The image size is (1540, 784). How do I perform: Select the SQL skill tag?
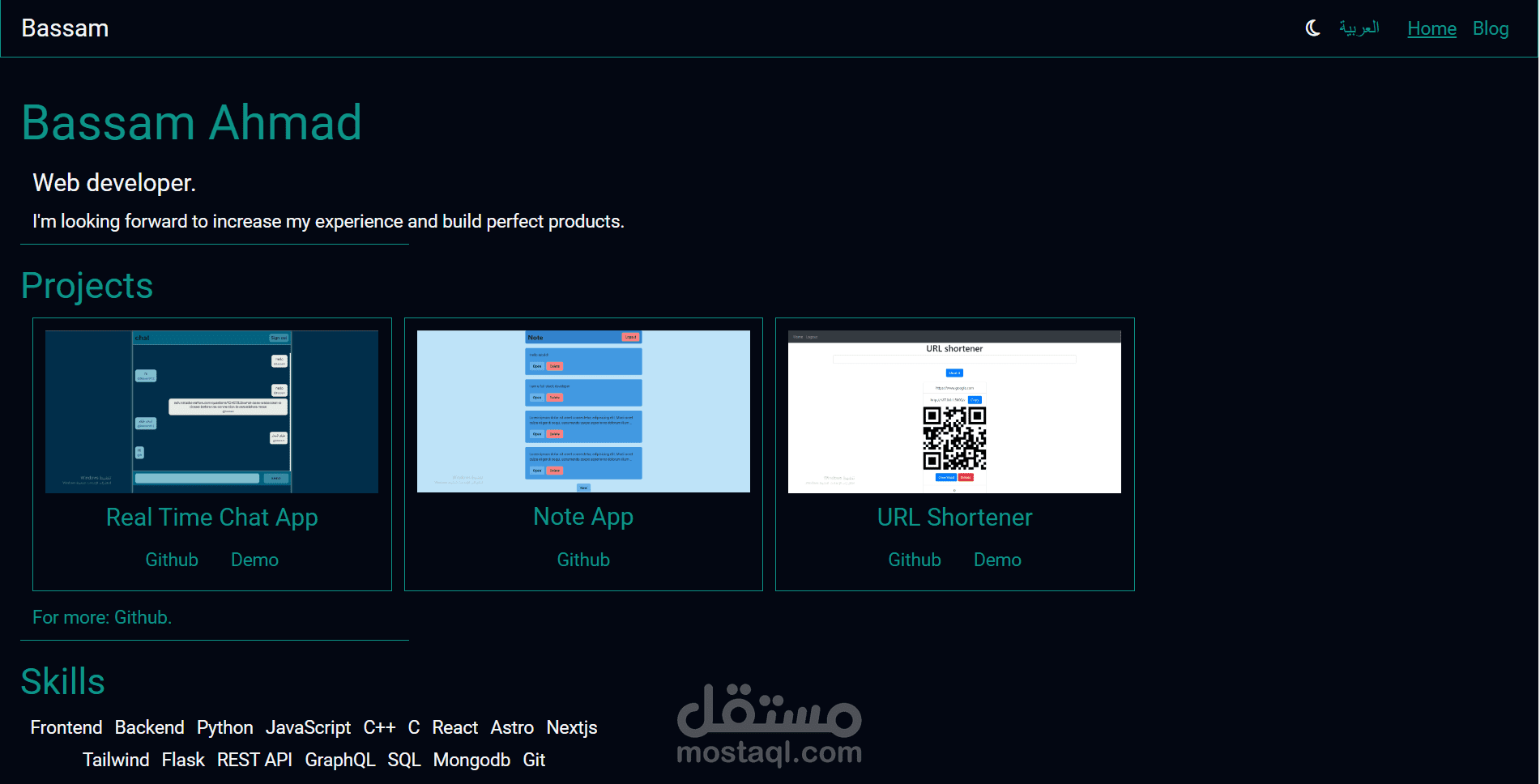tap(404, 760)
